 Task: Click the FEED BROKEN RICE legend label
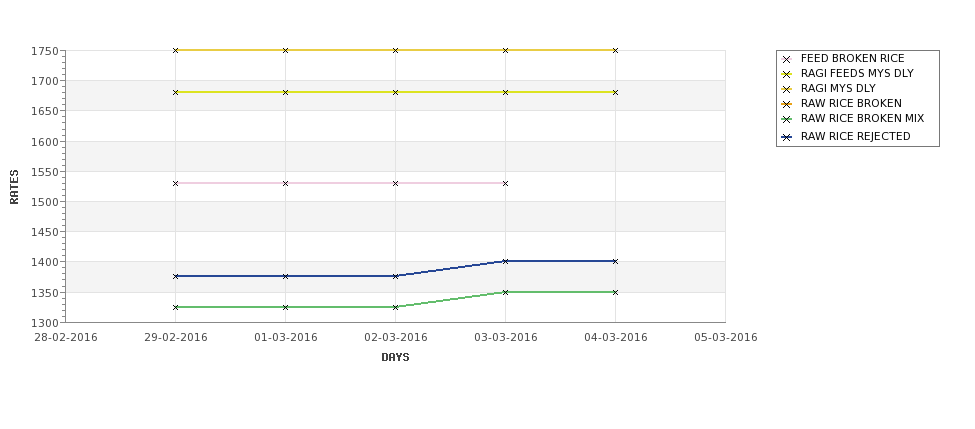click(x=853, y=58)
